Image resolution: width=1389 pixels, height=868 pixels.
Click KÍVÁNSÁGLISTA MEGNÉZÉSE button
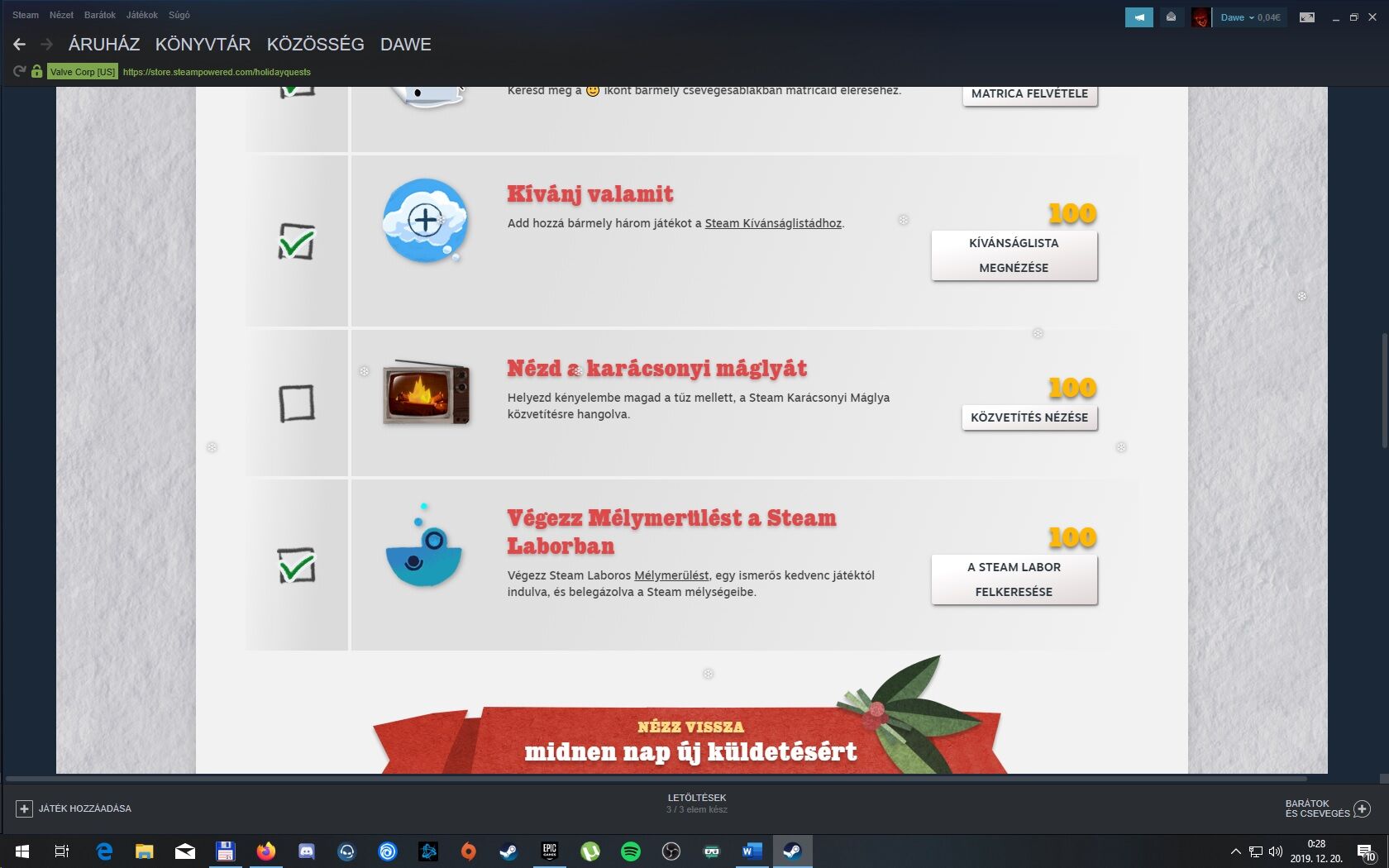[1014, 255]
